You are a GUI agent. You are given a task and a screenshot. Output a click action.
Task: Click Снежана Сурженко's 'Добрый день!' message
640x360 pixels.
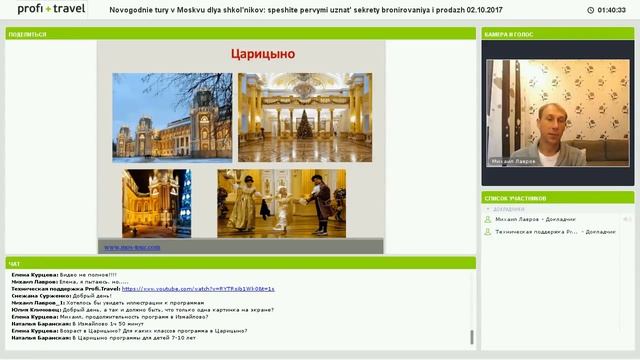61,296
